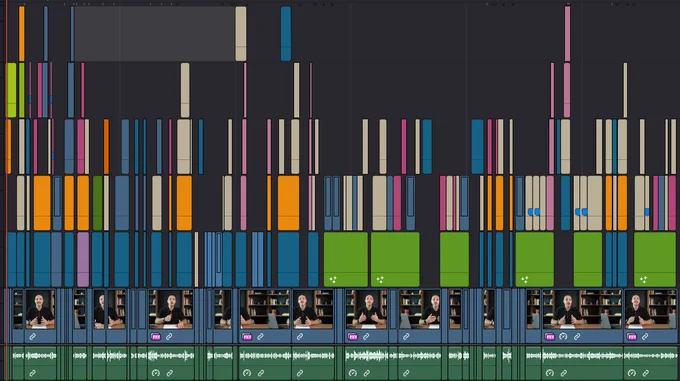
Task: Click the link icon beside the first audio speed icon
Action: [170, 373]
